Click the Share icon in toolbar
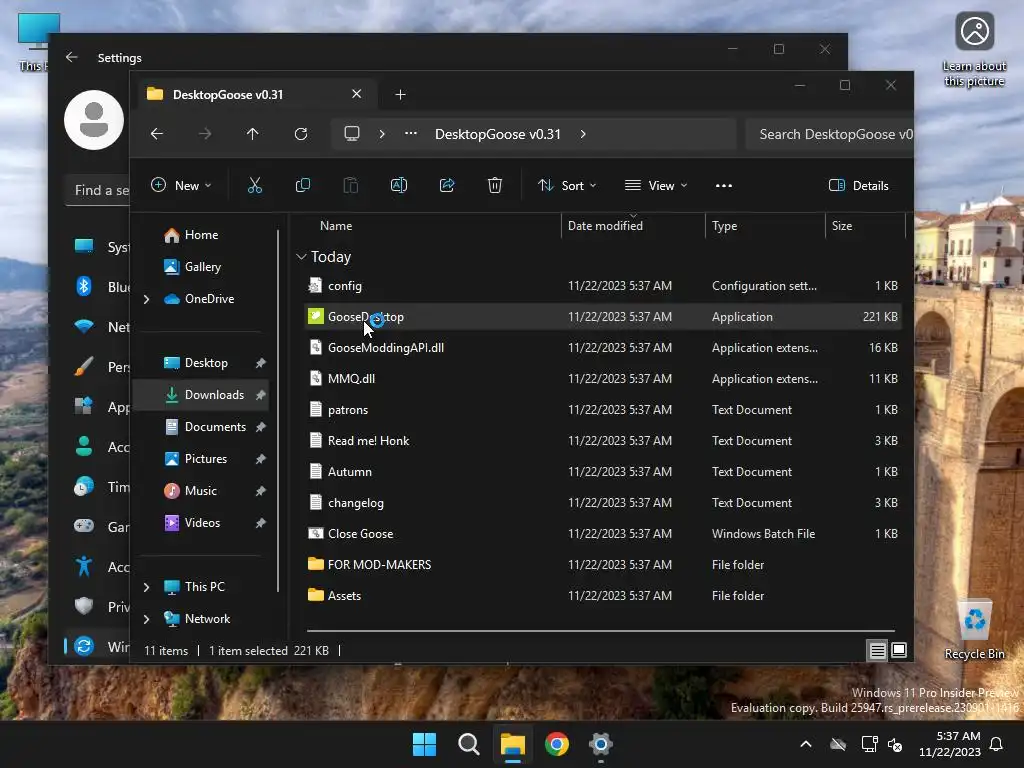The image size is (1024, 768). click(x=447, y=185)
